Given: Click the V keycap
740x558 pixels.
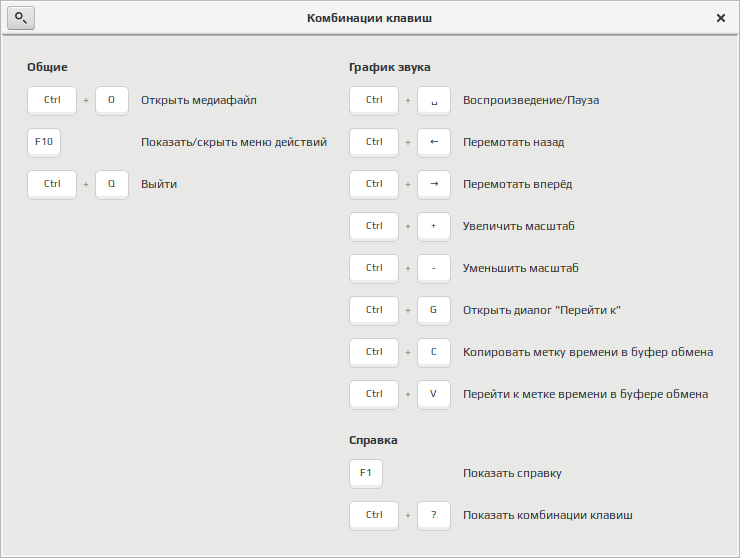Looking at the screenshot, I should pyautogui.click(x=434, y=394).
